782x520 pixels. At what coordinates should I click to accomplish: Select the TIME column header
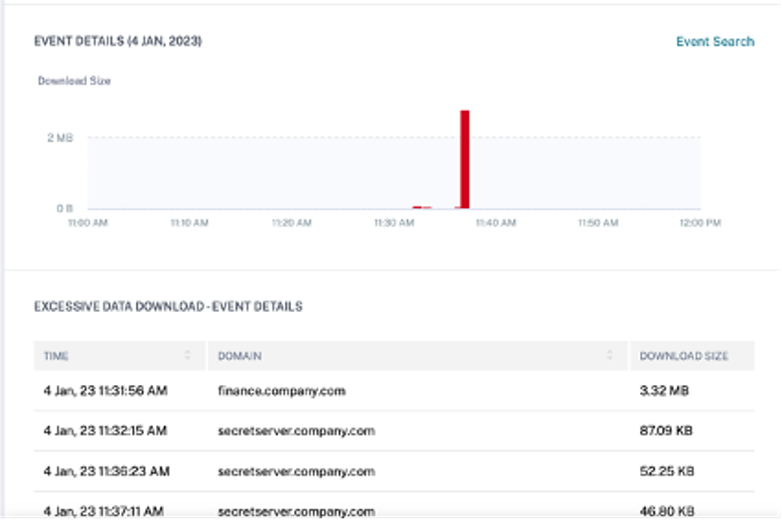click(x=57, y=356)
